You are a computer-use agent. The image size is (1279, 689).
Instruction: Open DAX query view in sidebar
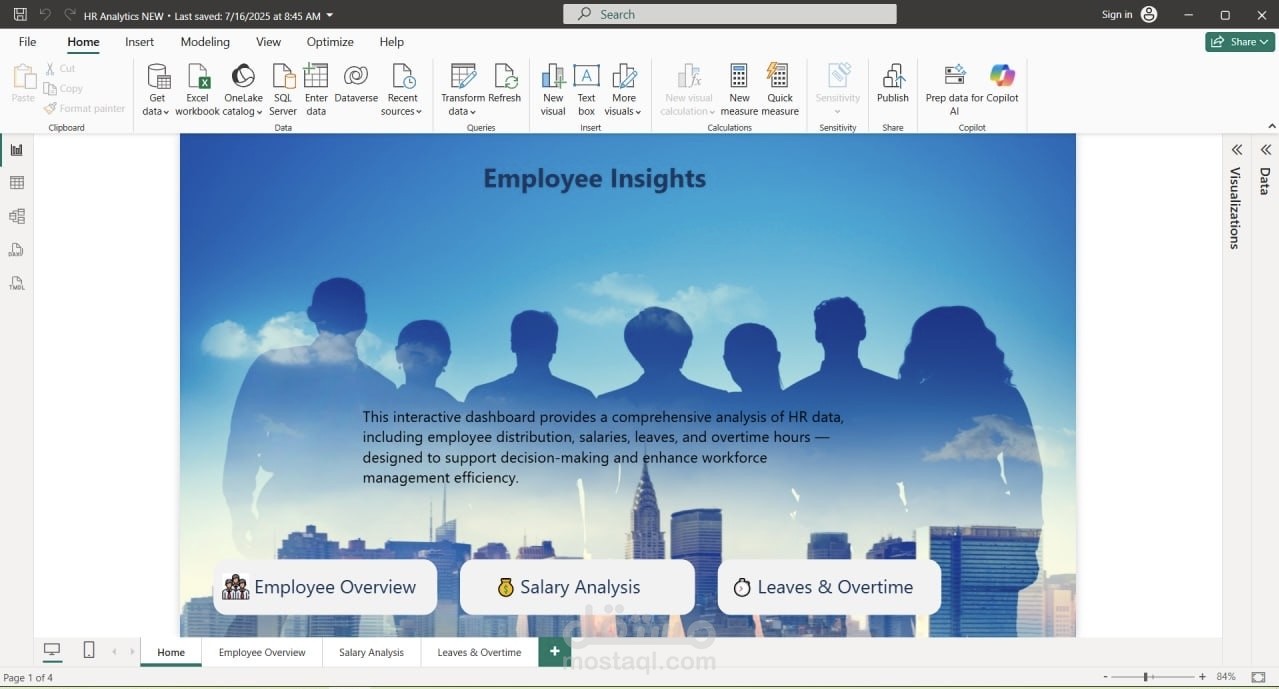(17, 250)
